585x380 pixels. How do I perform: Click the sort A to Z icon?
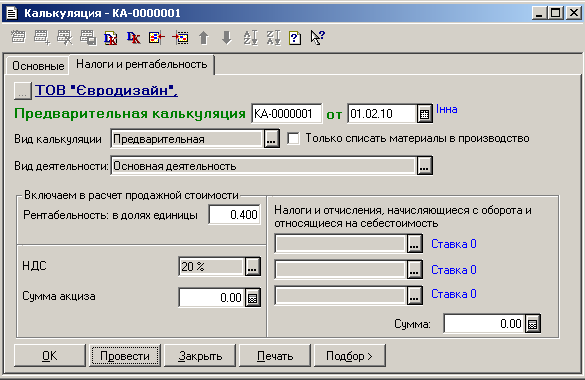pyautogui.click(x=250, y=37)
